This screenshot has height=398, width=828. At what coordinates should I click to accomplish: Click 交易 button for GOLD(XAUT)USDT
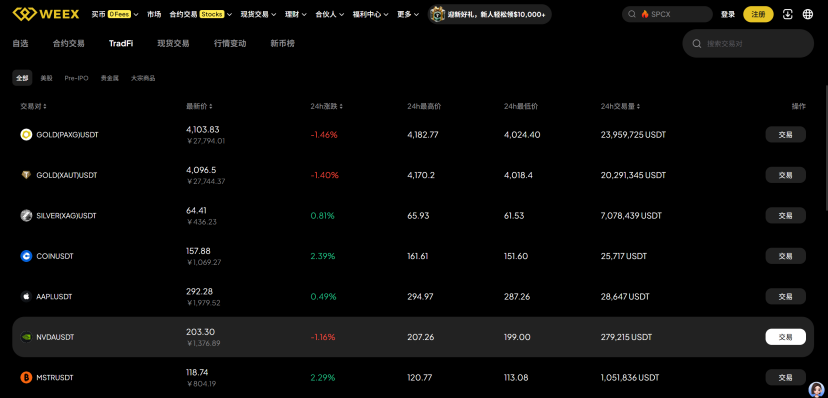click(786, 175)
